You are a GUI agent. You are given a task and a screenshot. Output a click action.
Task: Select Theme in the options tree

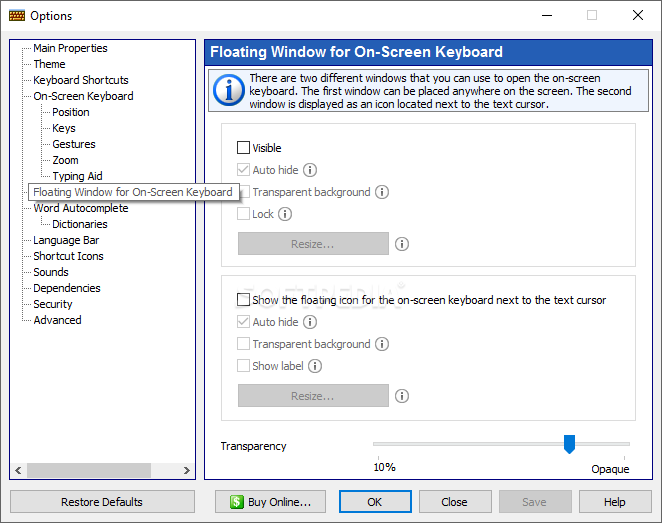[x=49, y=64]
